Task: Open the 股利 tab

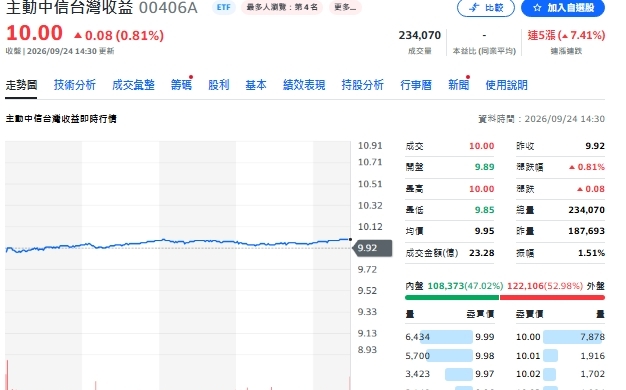Action: (x=219, y=85)
